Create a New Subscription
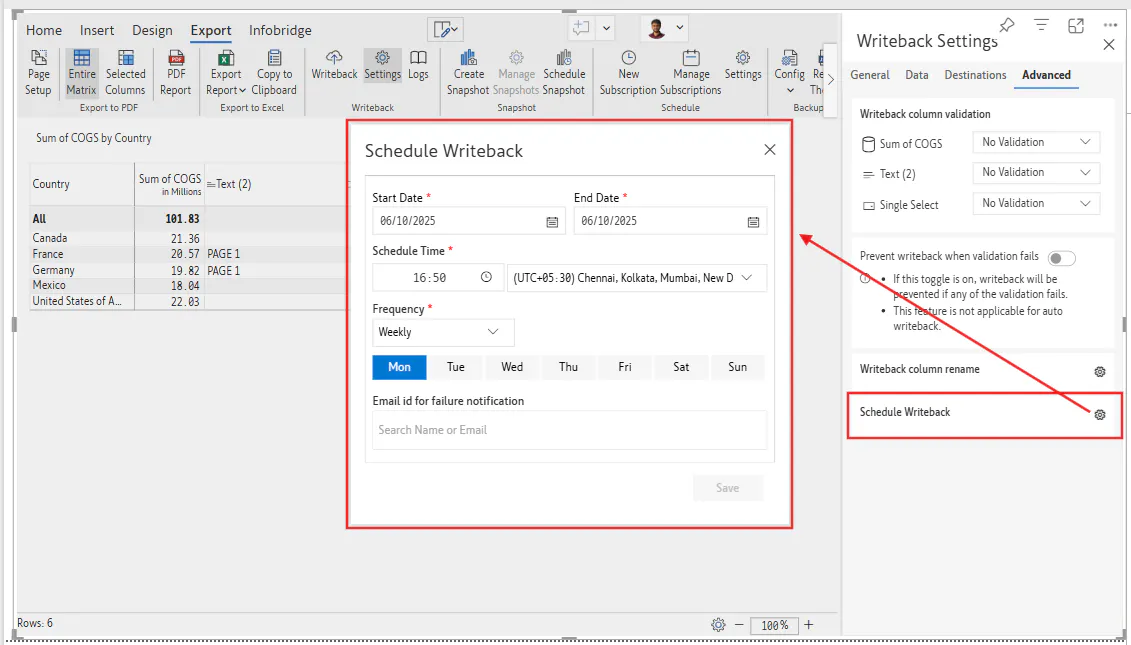Image resolution: width=1131 pixels, height=645 pixels. (628, 73)
